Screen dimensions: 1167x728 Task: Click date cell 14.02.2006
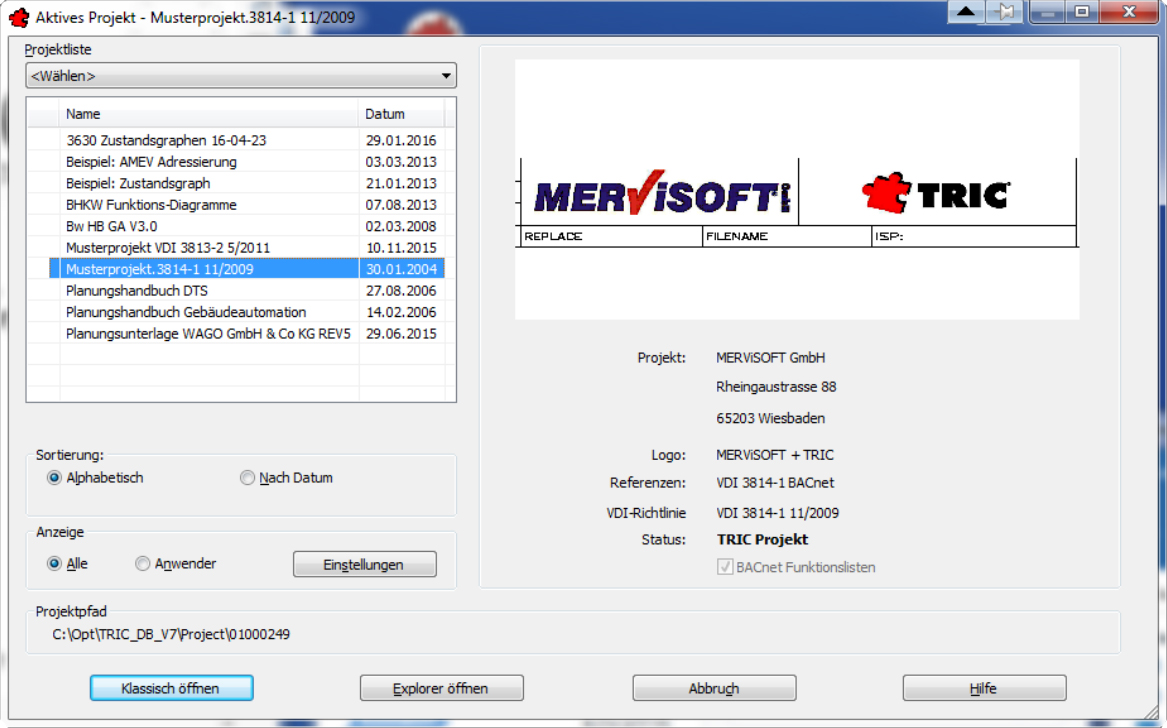coord(401,312)
